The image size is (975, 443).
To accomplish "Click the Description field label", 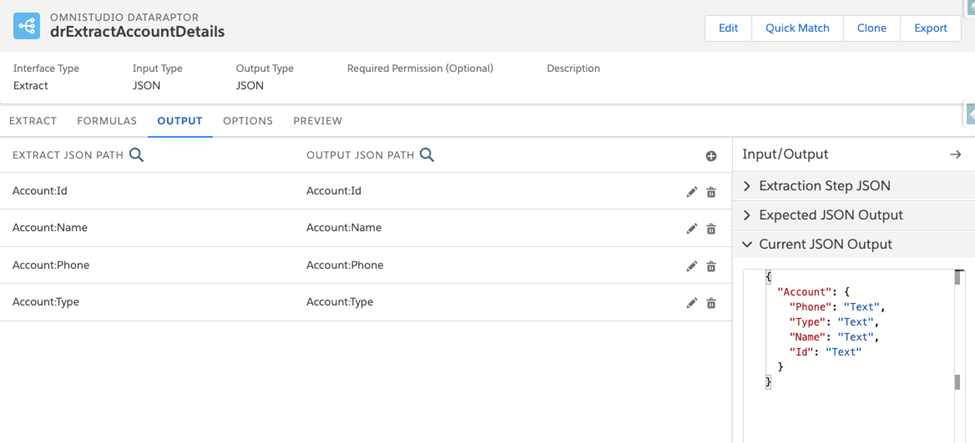I will click(573, 68).
